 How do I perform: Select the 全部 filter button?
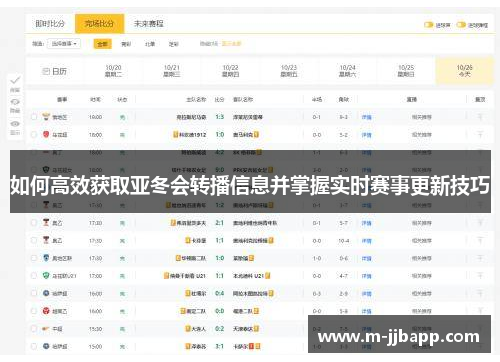click(x=102, y=44)
